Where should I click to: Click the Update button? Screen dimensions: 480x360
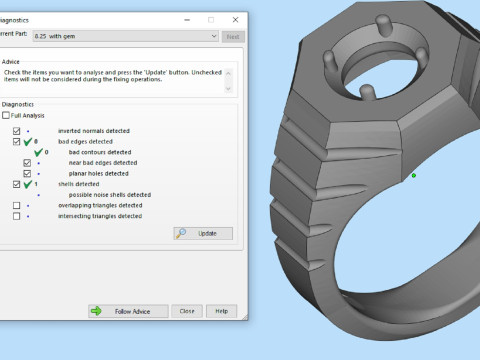click(203, 233)
